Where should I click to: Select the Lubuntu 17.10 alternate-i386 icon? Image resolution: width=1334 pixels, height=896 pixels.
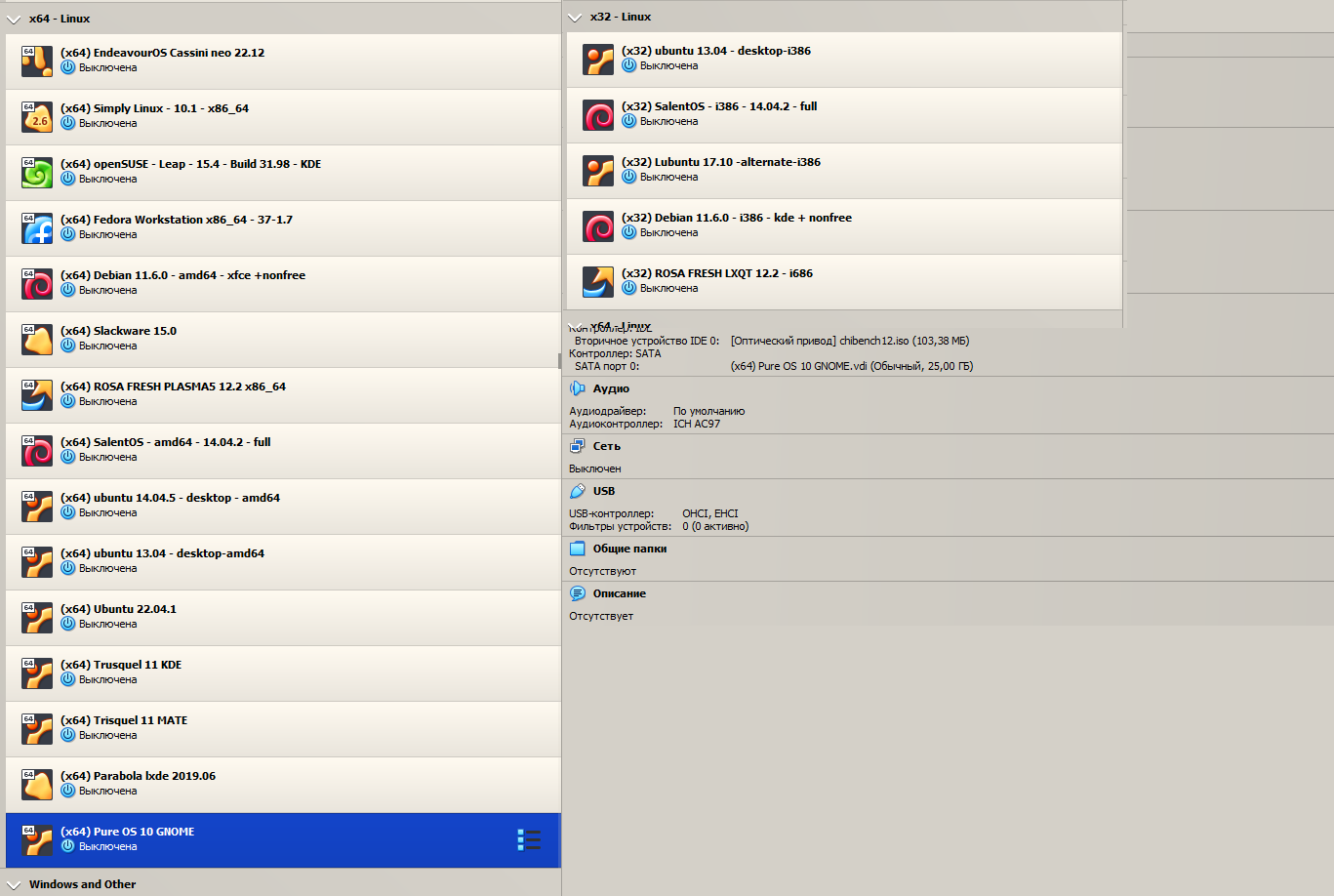coord(598,171)
